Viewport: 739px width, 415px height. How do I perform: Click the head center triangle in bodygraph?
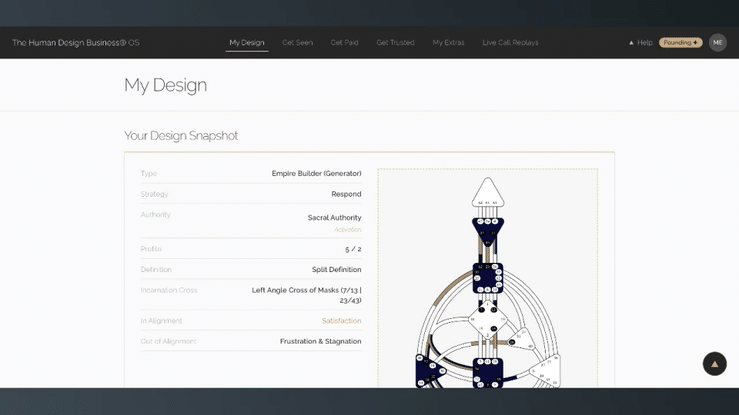(x=488, y=193)
